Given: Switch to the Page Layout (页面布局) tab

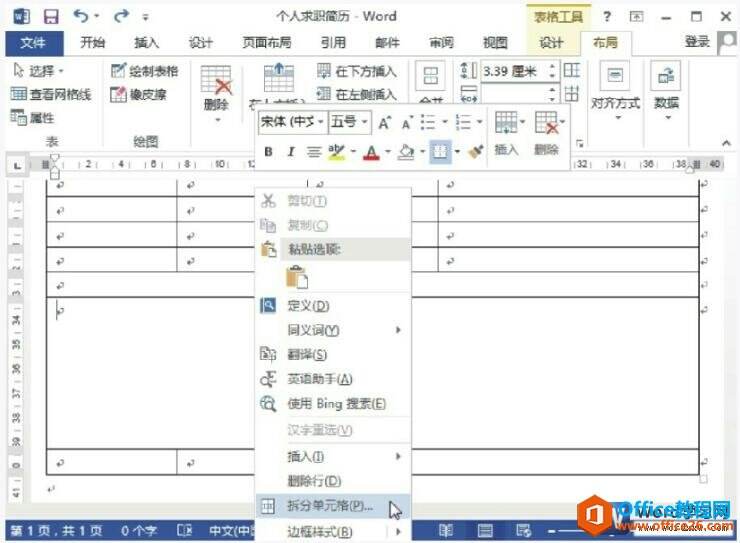Looking at the screenshot, I should tap(267, 43).
